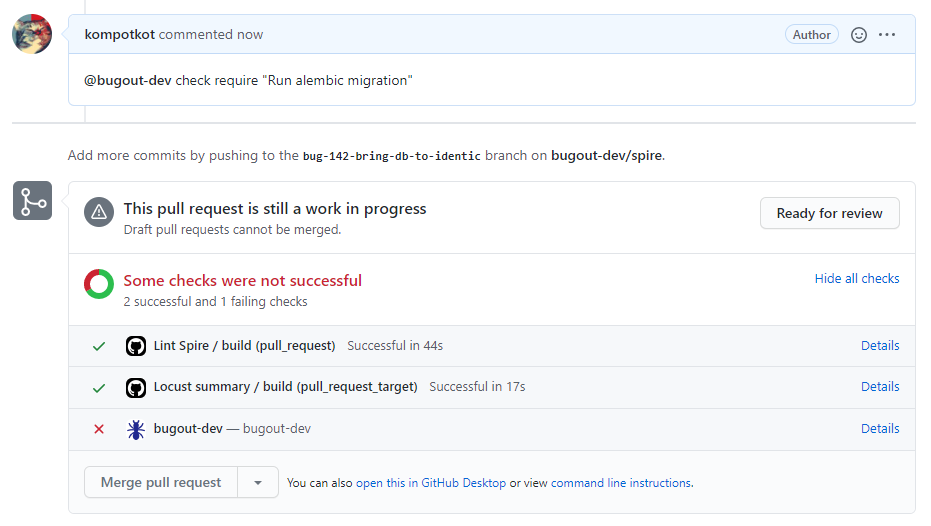Click 'Successful in 44s' status text
Image resolution: width=931 pixels, height=526 pixels.
coord(395,346)
